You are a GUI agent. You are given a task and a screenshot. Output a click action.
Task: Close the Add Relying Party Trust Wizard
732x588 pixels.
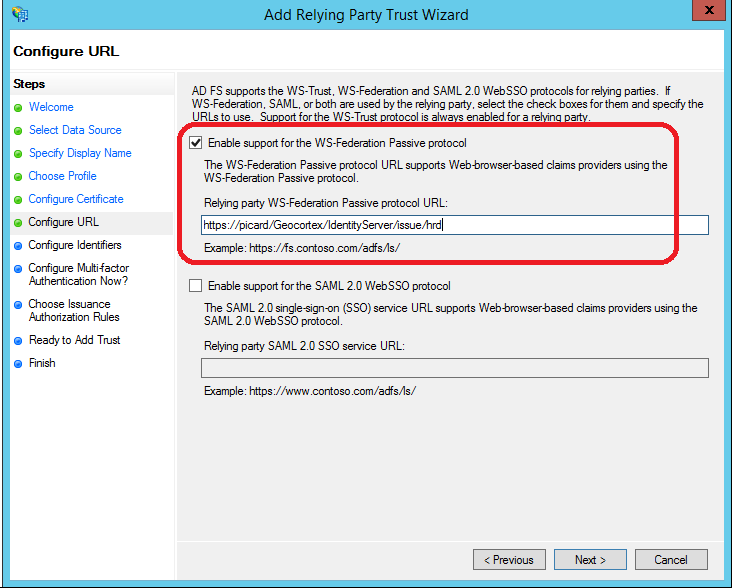(709, 10)
